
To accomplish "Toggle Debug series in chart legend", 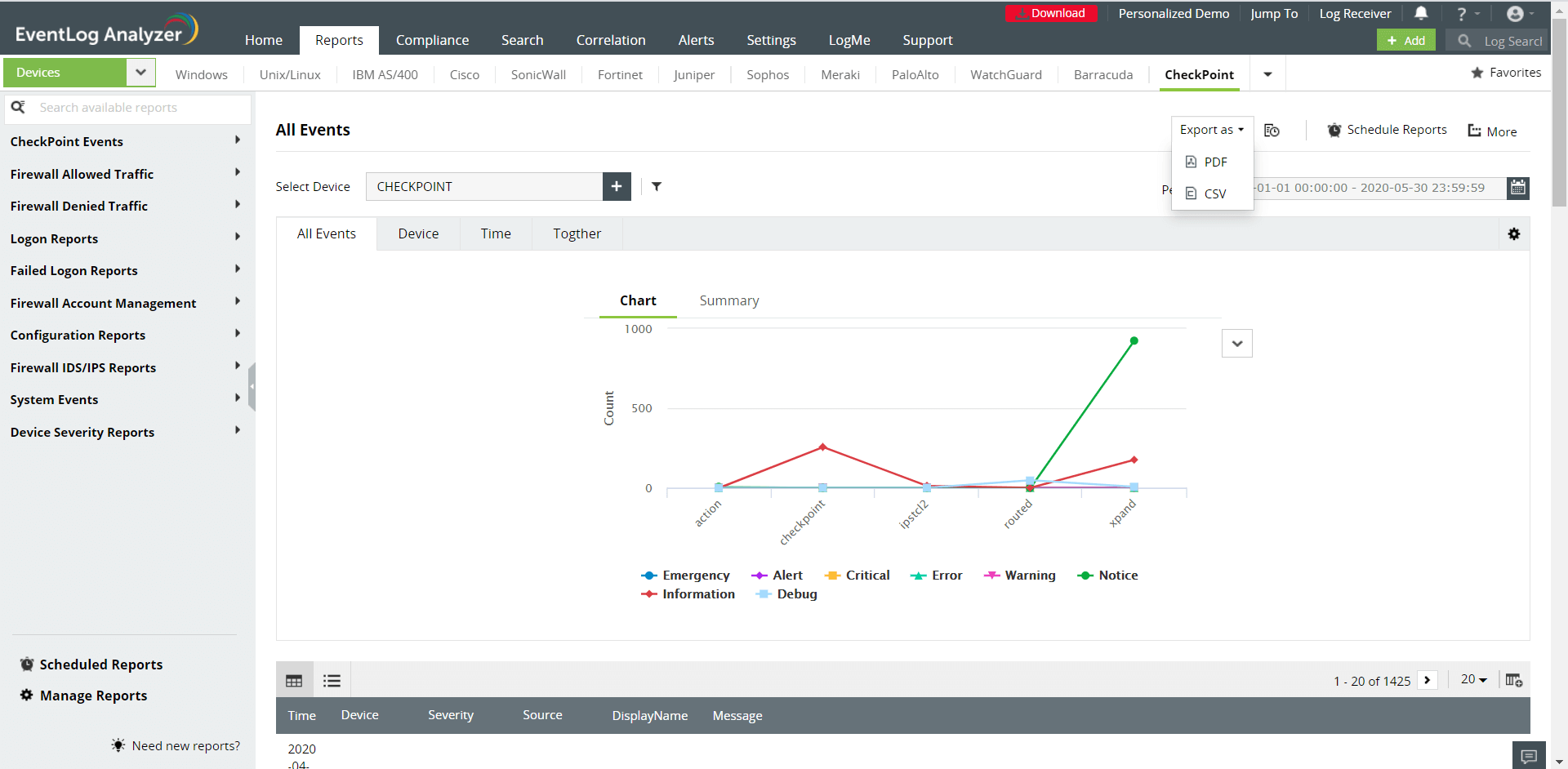I will tap(786, 594).
